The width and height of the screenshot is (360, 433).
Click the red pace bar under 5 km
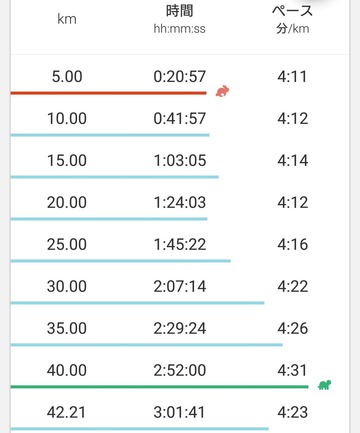click(109, 93)
